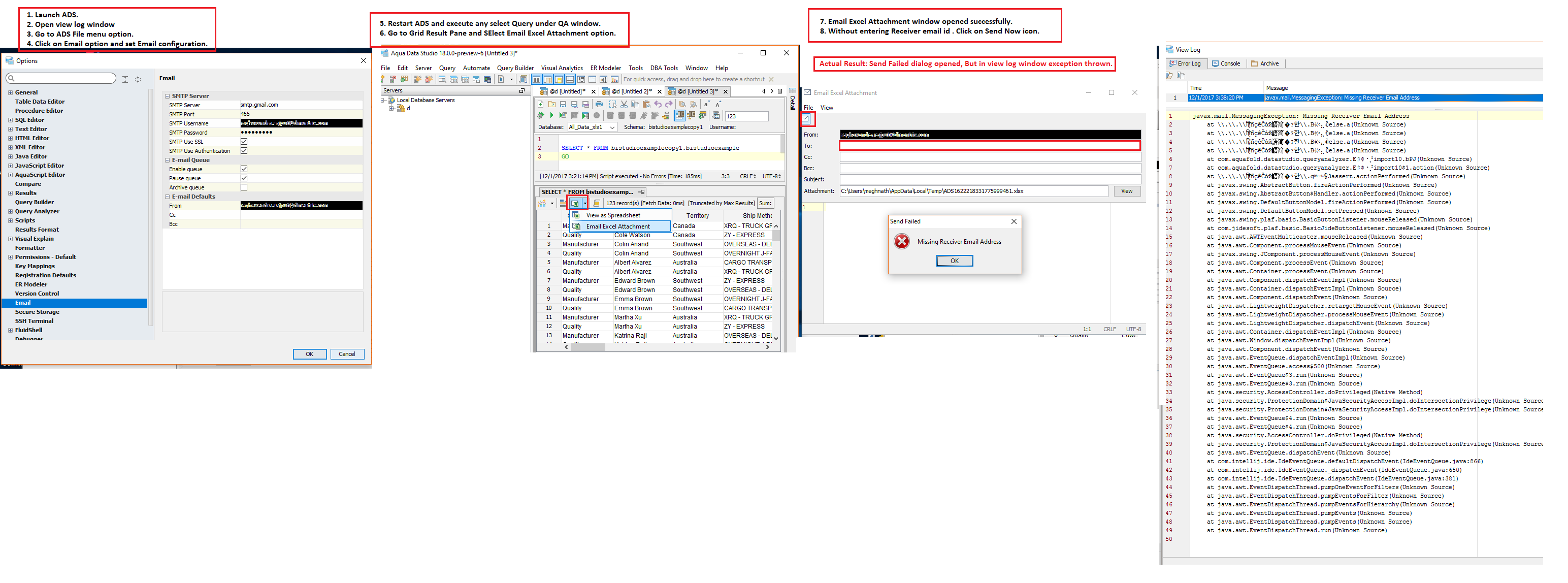Open the Visual Analytics menu
This screenshot has height=583, width=1568.
point(561,68)
